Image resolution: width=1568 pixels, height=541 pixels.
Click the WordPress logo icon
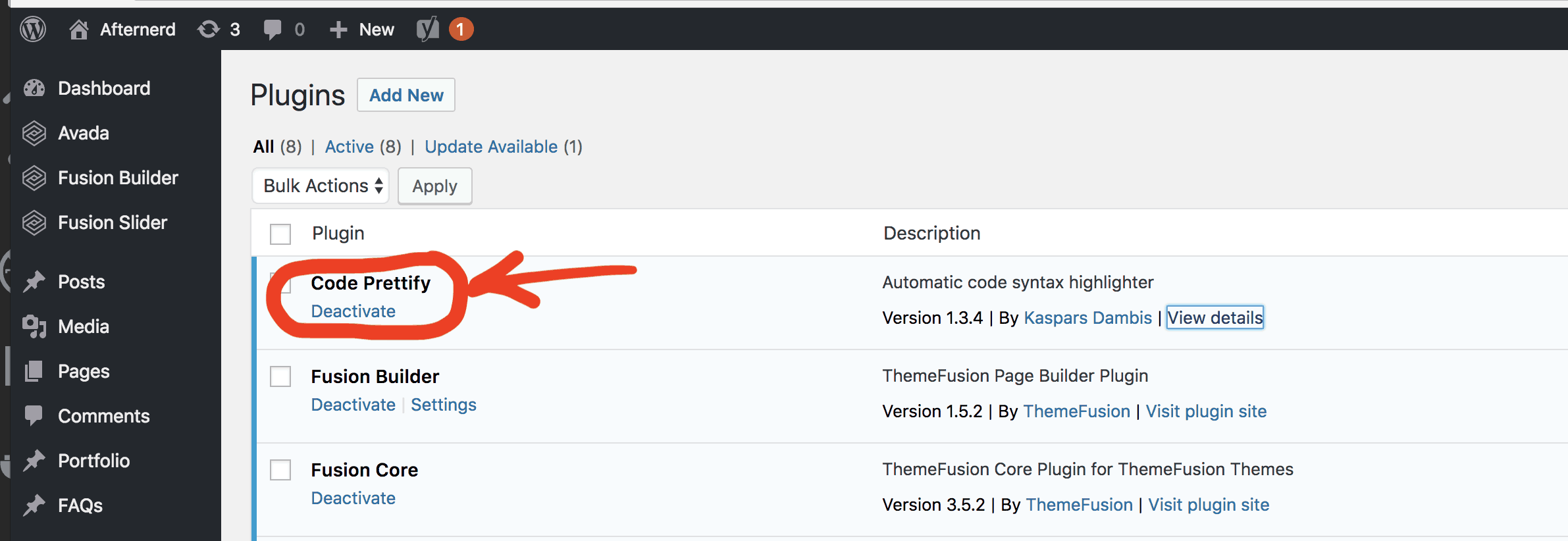33,30
